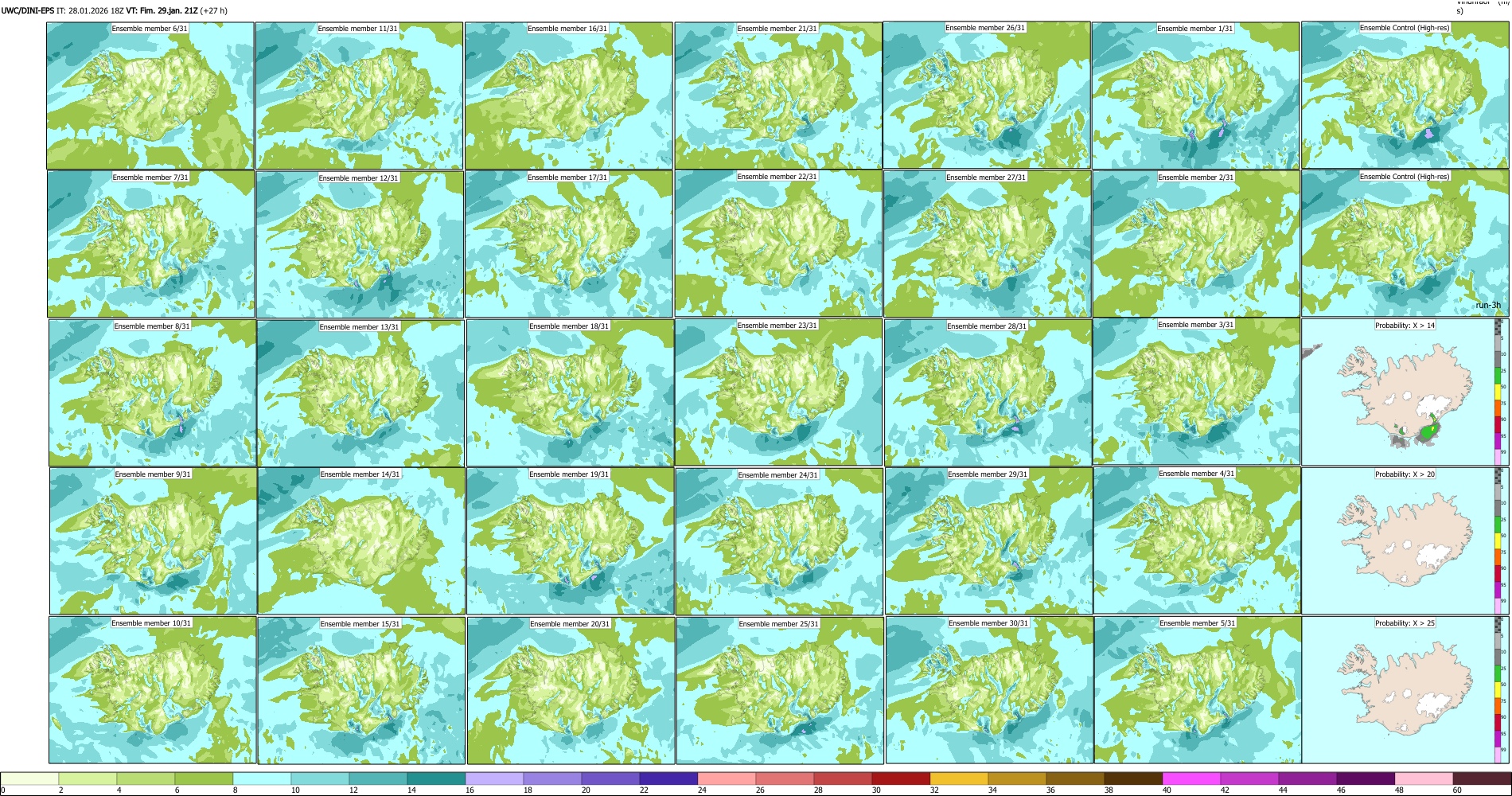Click the probability colorbar beside X > 25 map
Viewport: 1512px width, 796px height.
tap(1498, 689)
